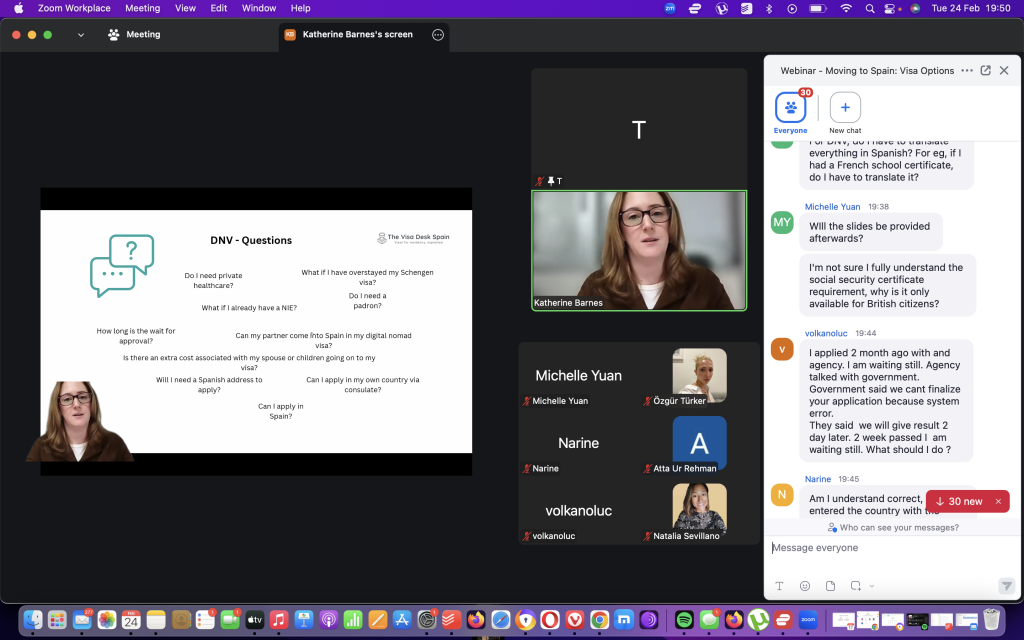Screen dimensions: 1024x640
Task: Open Calendar from the dock
Action: tap(131, 619)
